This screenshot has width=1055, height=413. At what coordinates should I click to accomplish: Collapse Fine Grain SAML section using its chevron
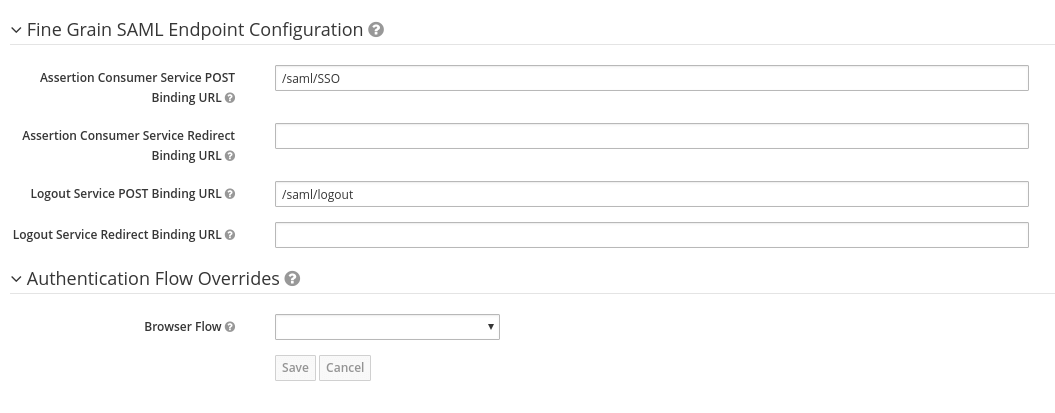point(16,30)
